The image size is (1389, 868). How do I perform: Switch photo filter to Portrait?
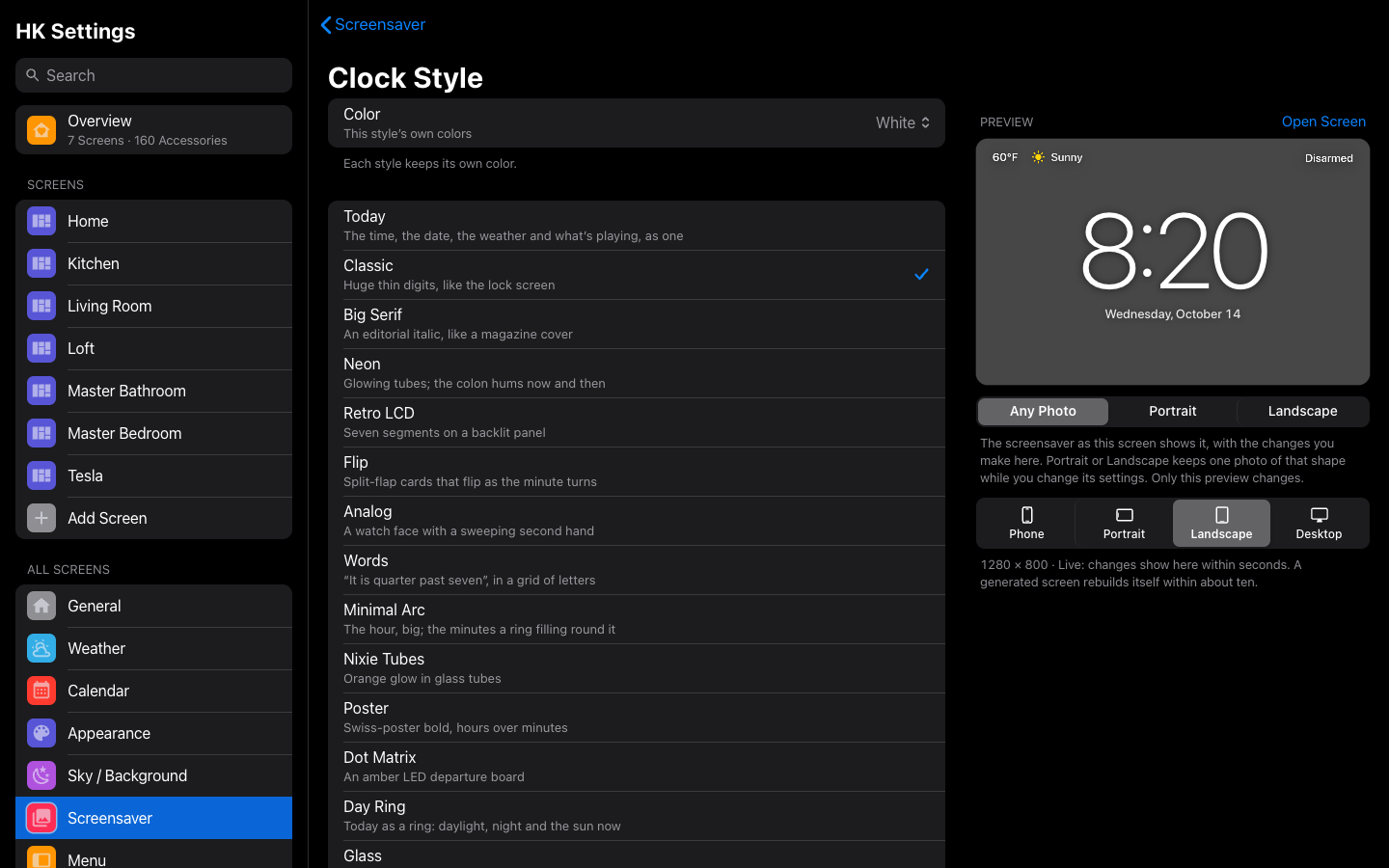pos(1172,411)
